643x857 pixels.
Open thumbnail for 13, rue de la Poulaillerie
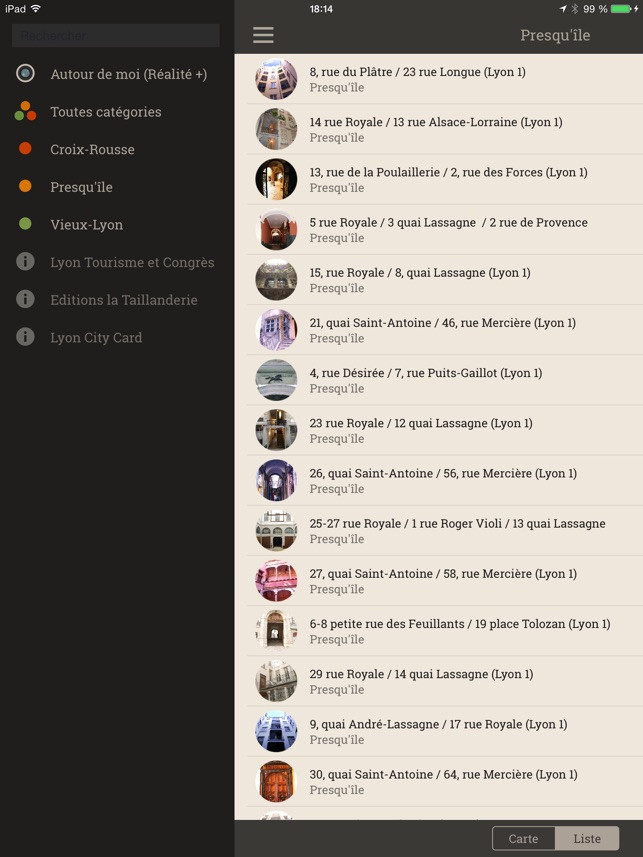click(x=276, y=179)
